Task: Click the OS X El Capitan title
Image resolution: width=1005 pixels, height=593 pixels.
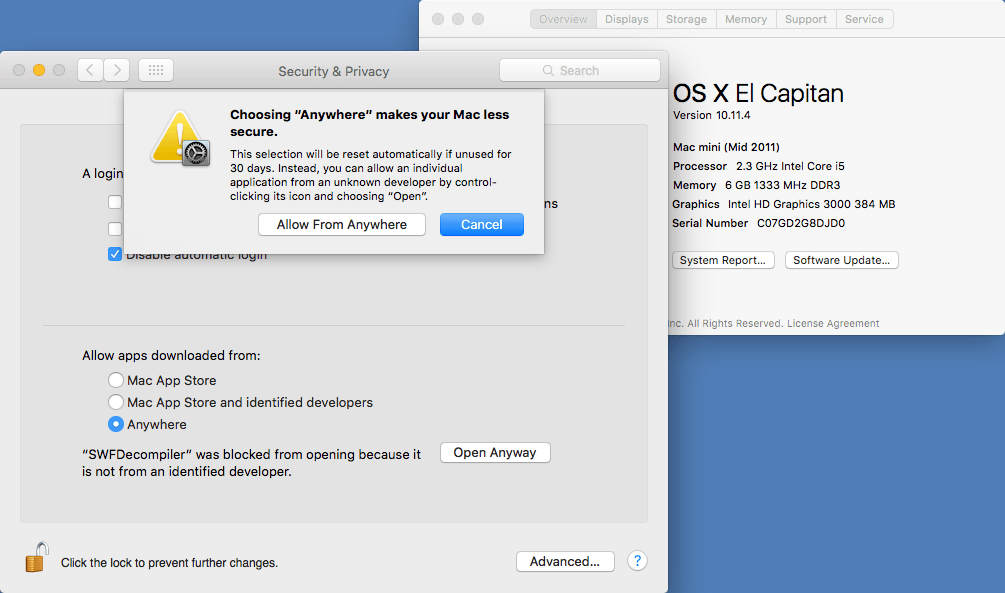Action: (758, 94)
